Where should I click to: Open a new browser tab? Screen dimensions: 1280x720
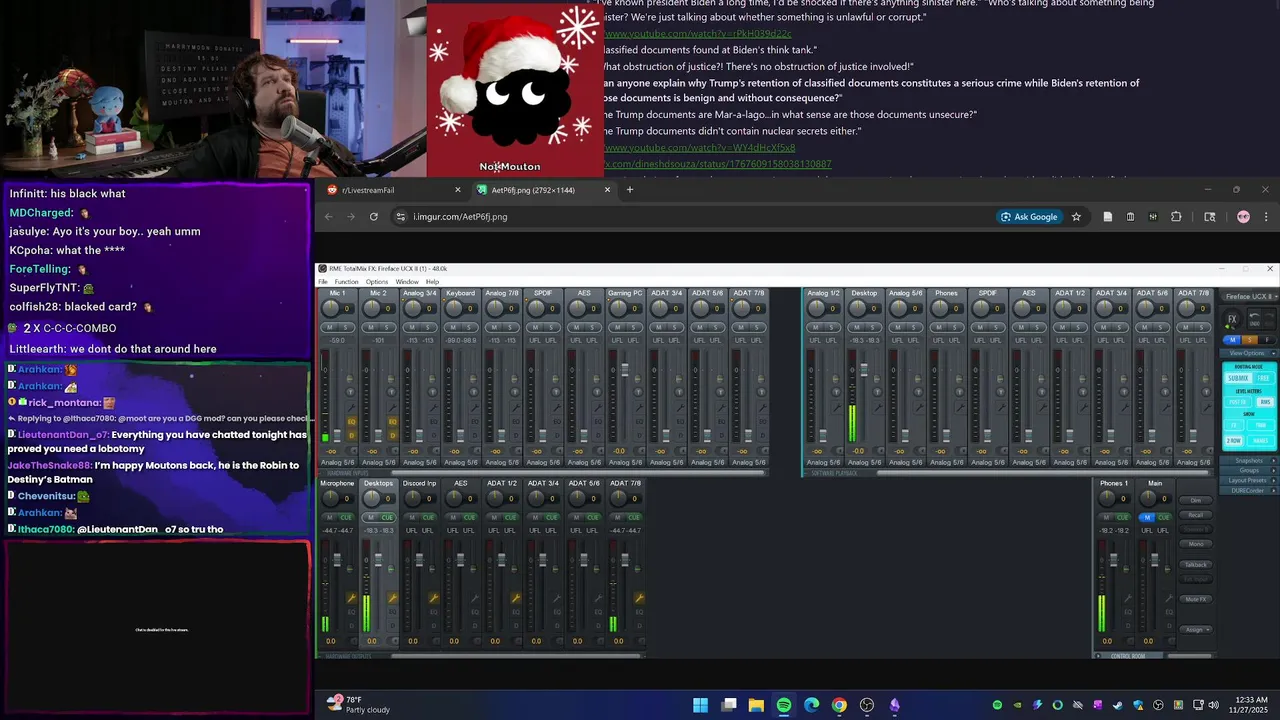coord(630,190)
